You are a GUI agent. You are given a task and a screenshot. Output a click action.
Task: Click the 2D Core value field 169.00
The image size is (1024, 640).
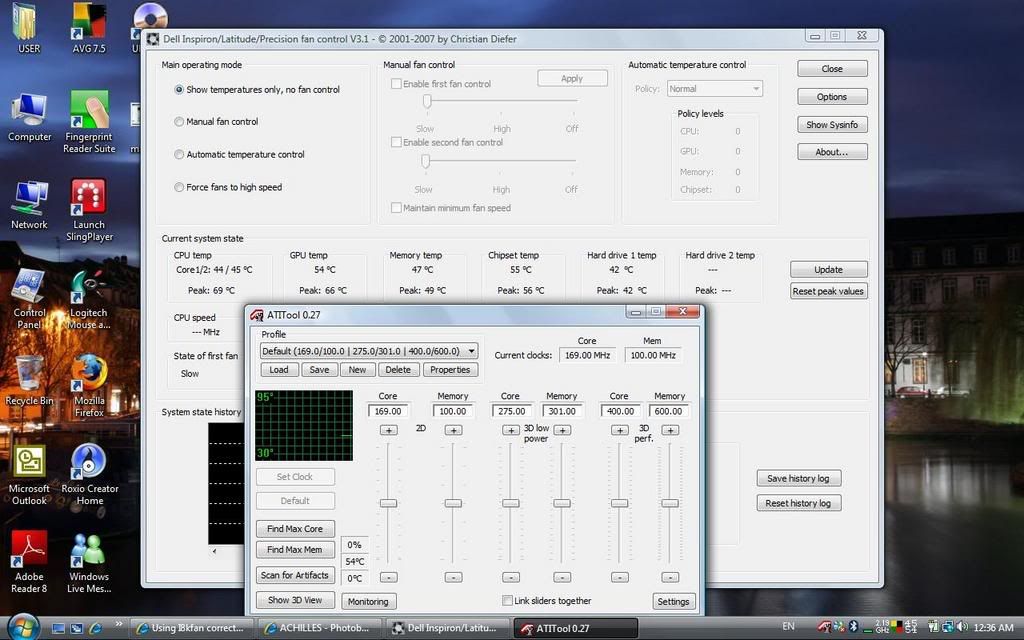coord(388,411)
